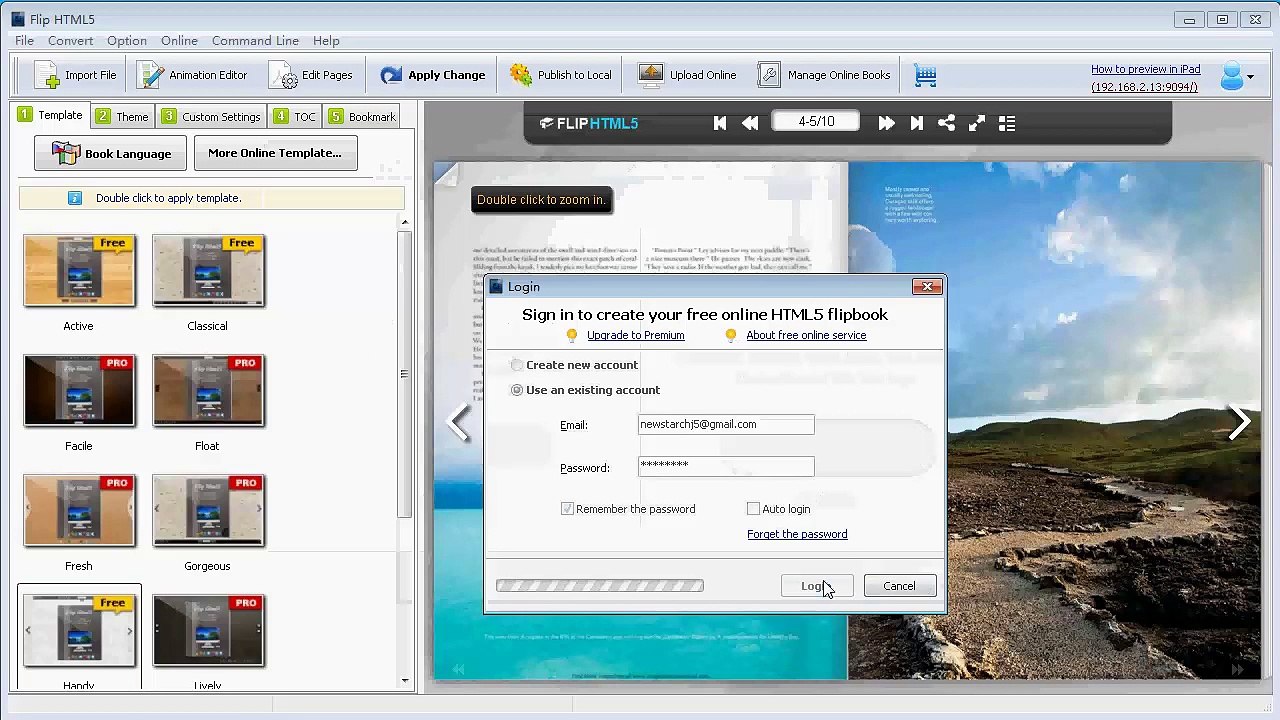Image resolution: width=1280 pixels, height=720 pixels.
Task: Click the Login button
Action: pyautogui.click(x=817, y=586)
